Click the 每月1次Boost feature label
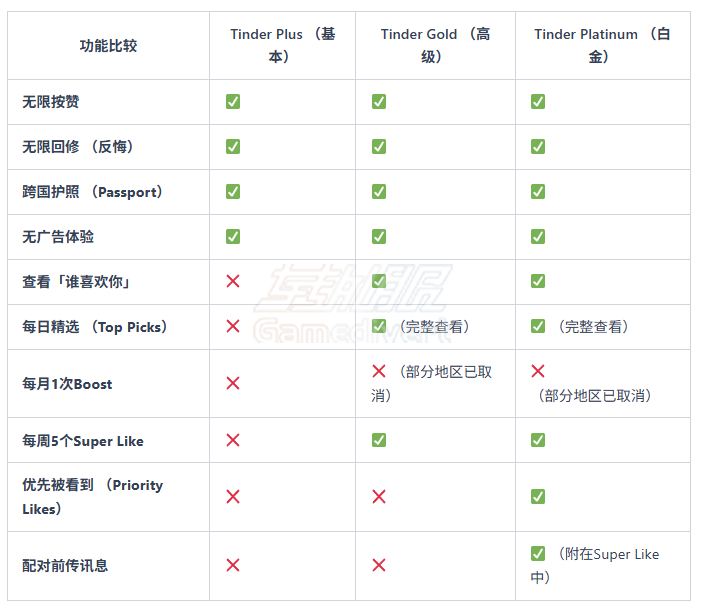The height and width of the screenshot is (607, 707). click(x=67, y=384)
